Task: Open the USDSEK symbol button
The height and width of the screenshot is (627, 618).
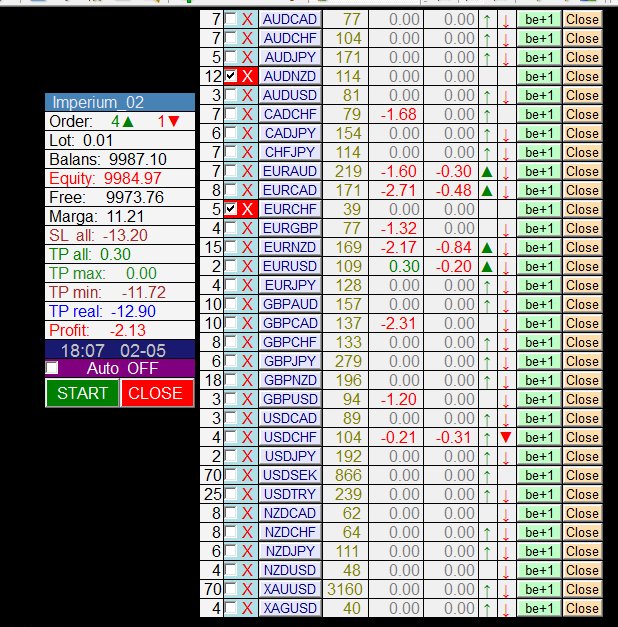Action: pyautogui.click(x=290, y=475)
